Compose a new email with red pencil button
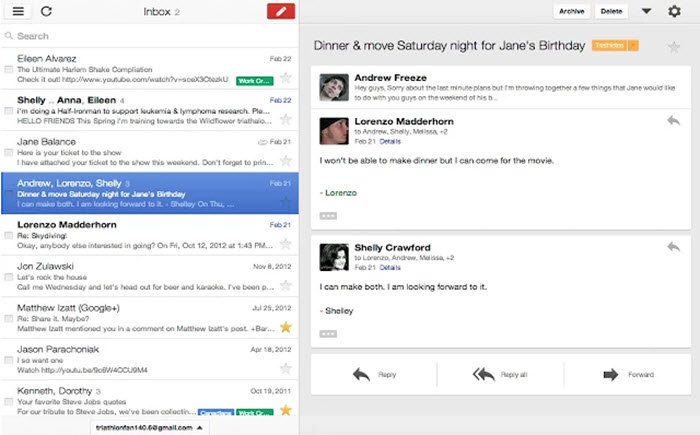700x435 pixels. [x=281, y=11]
